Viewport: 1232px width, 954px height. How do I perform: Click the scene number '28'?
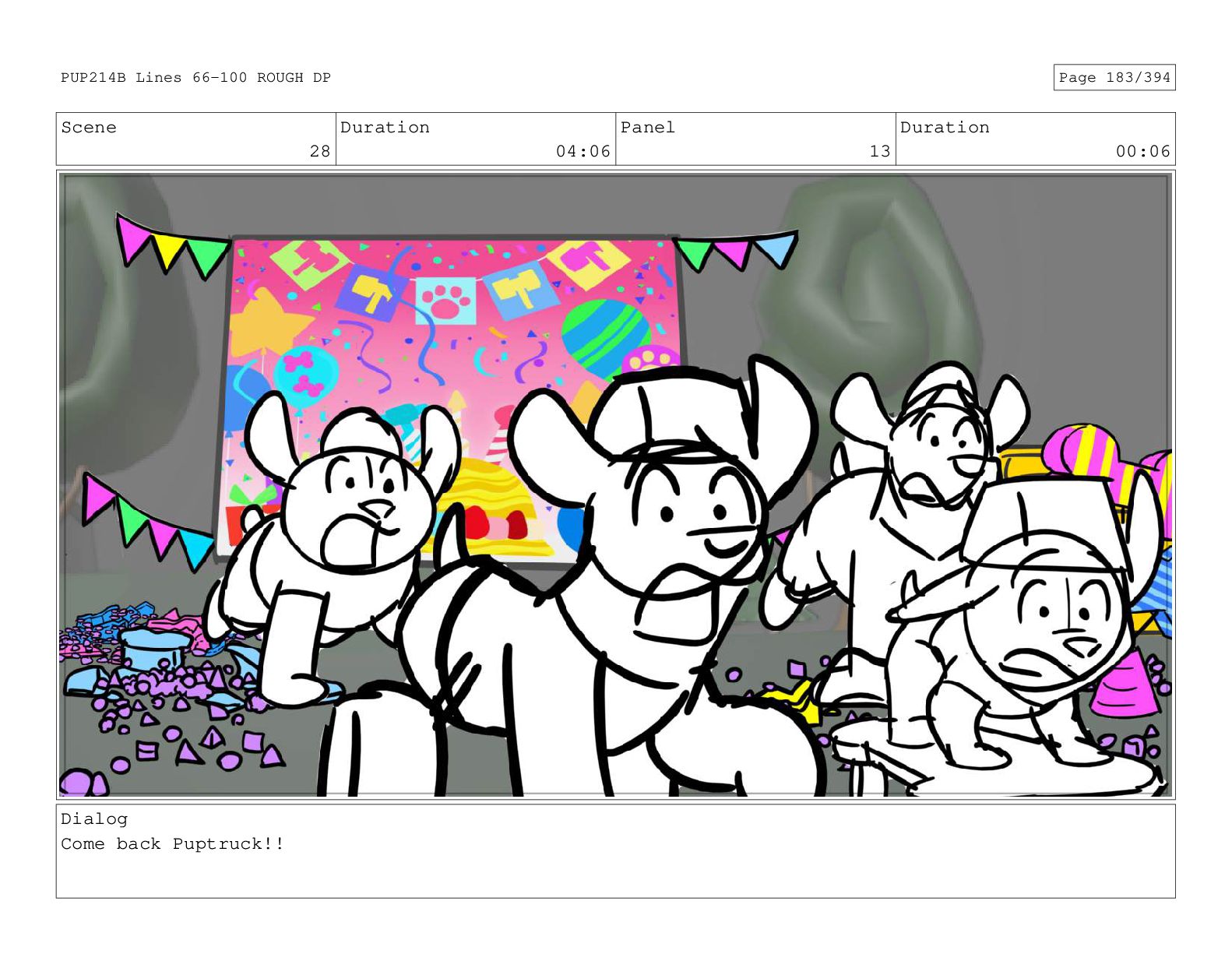click(320, 151)
